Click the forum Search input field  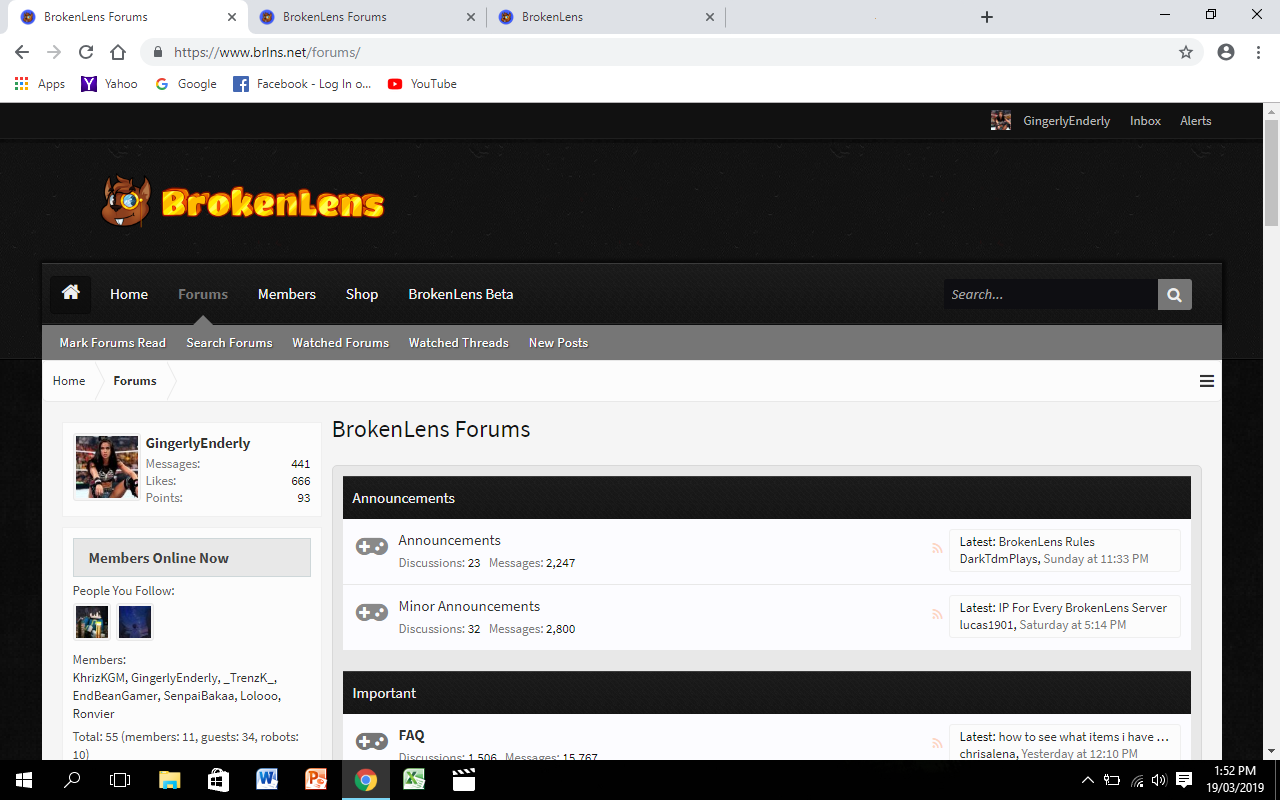pyautogui.click(x=1051, y=294)
